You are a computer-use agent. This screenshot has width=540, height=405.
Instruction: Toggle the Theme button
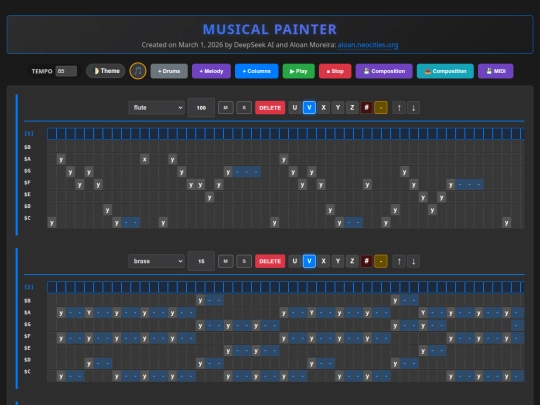click(105, 71)
